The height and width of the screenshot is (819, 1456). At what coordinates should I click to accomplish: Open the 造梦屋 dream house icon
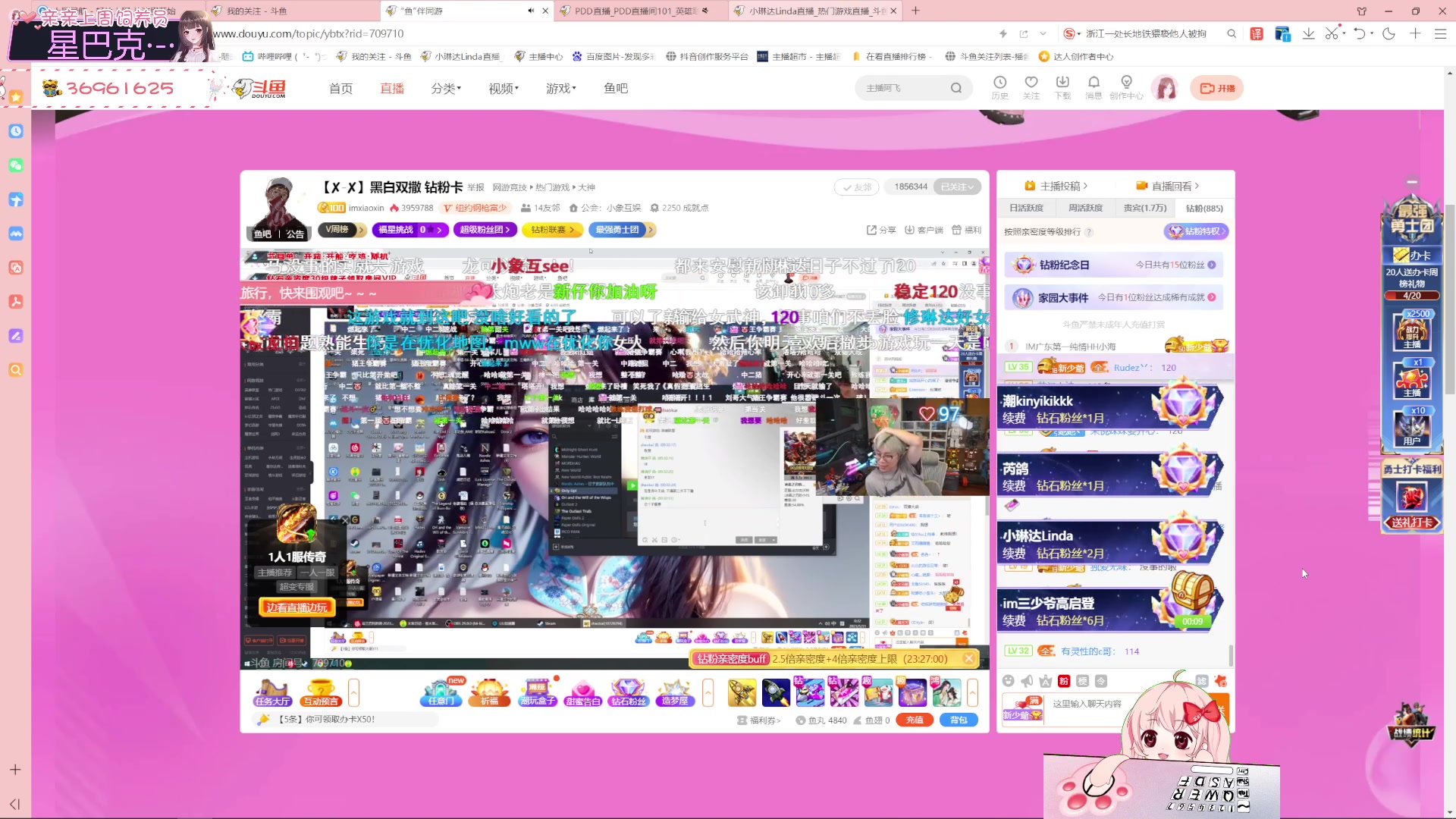tap(675, 692)
